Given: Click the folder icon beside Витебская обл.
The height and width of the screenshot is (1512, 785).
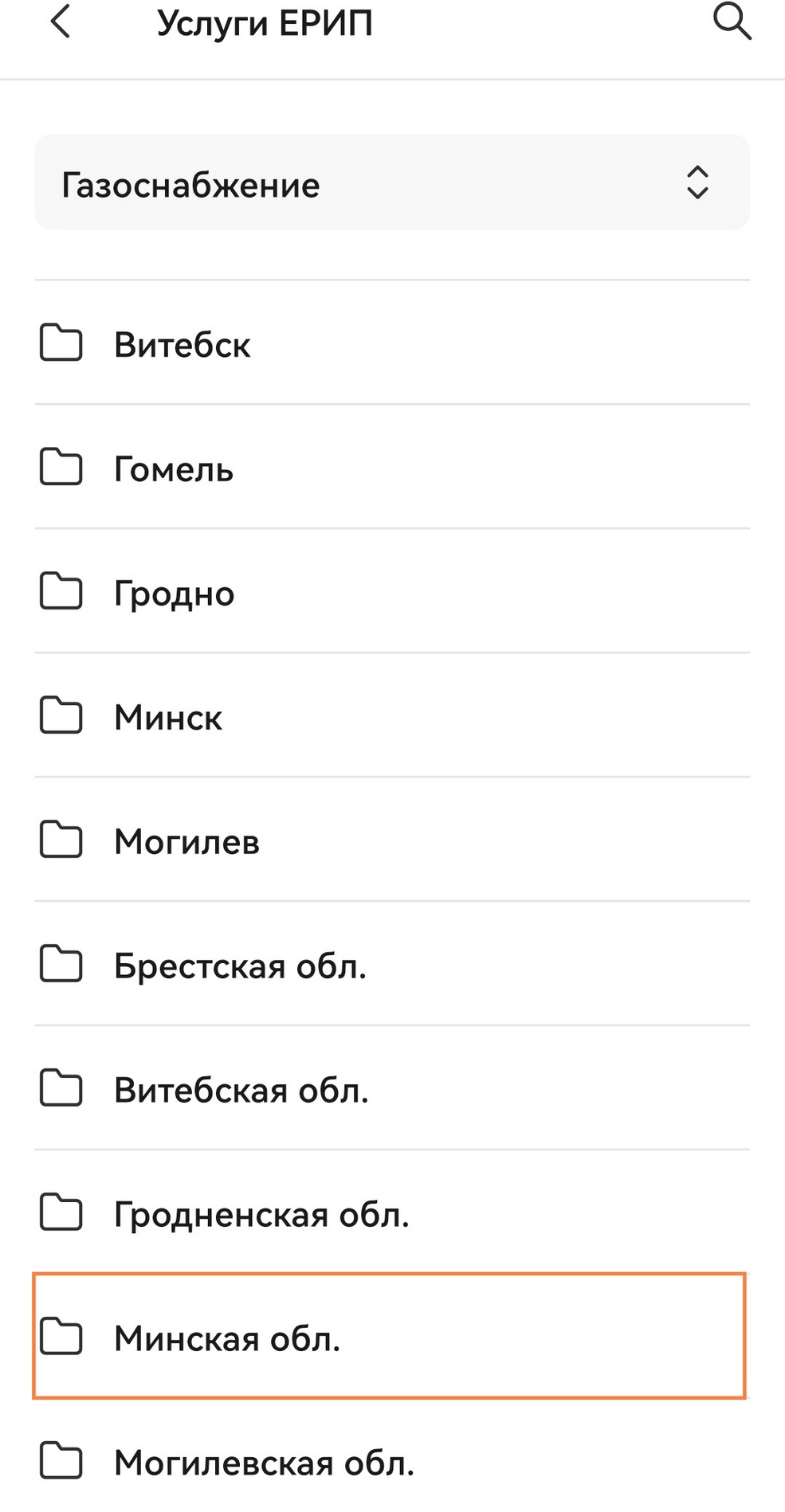Looking at the screenshot, I should (x=61, y=1089).
